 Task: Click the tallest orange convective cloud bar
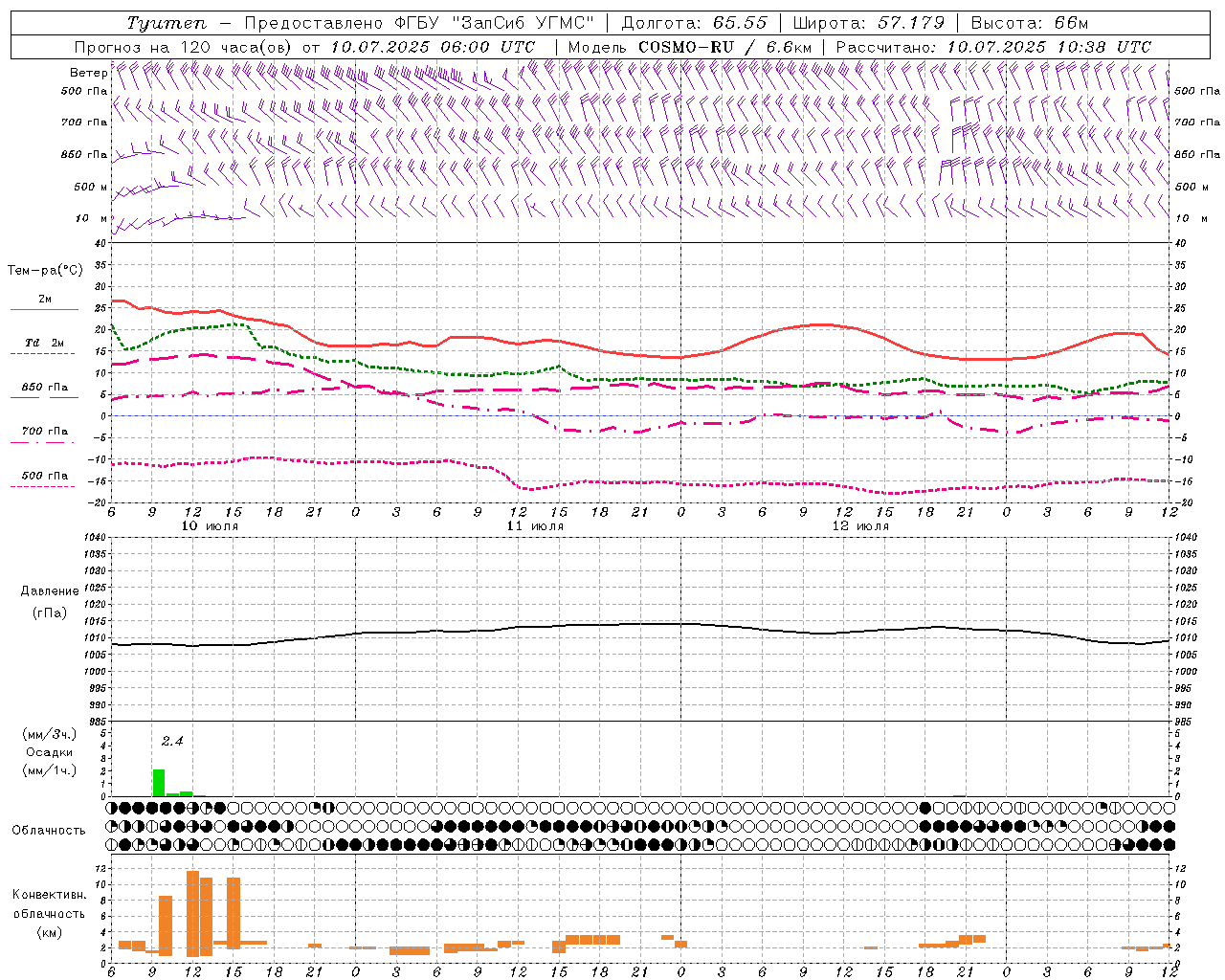coord(192,913)
